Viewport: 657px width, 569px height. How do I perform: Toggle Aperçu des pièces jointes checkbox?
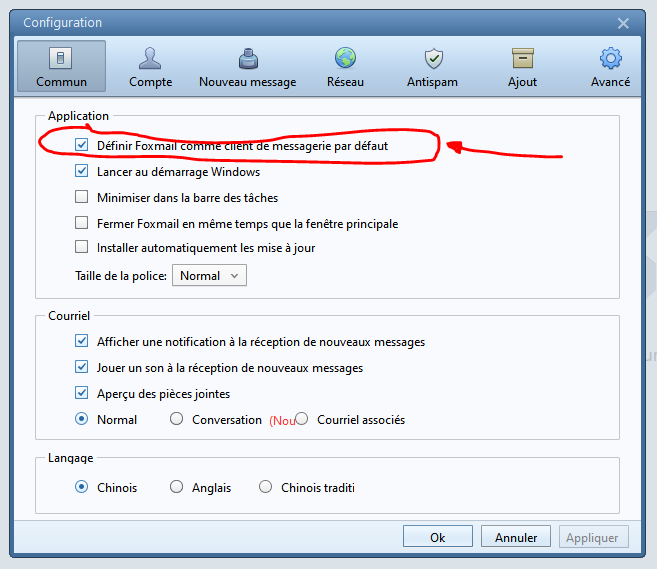81,393
